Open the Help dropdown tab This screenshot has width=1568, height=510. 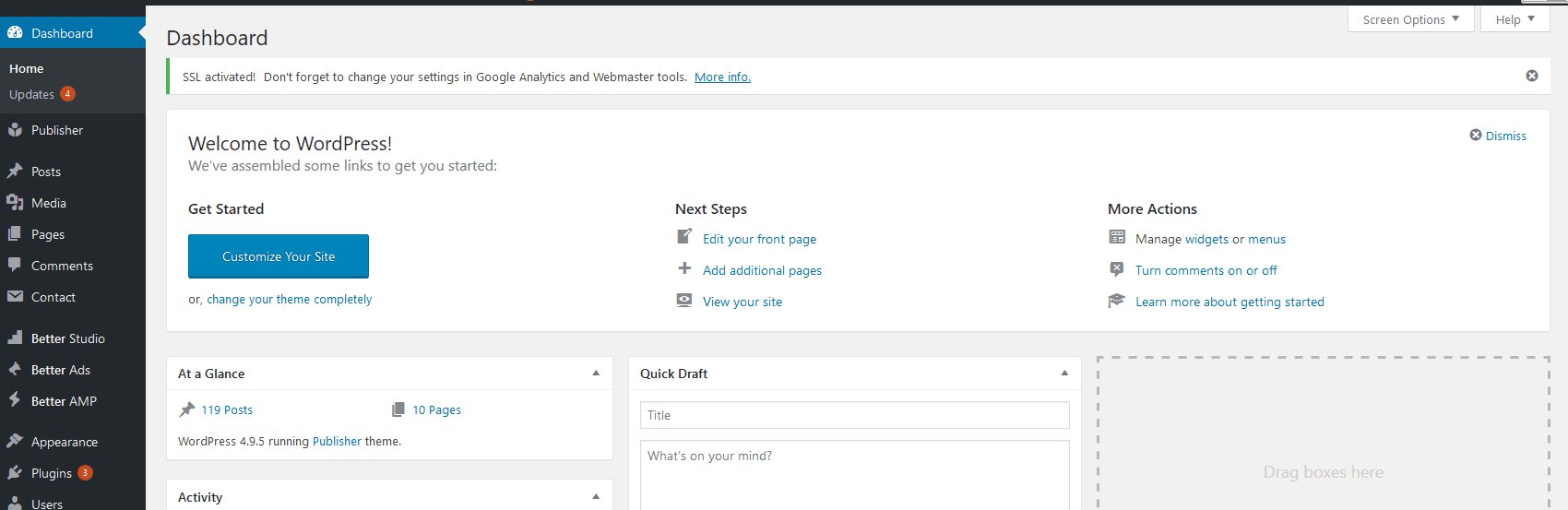pyautogui.click(x=1515, y=19)
